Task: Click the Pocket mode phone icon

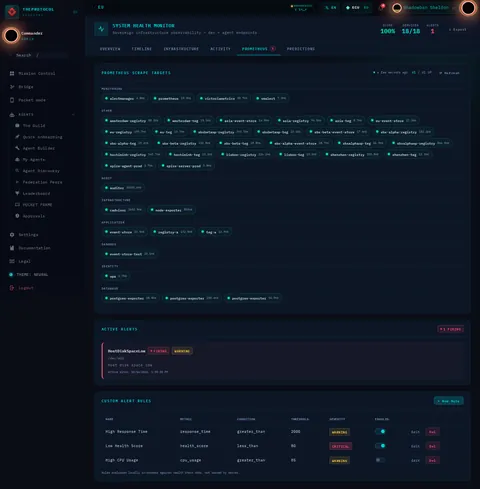Action: (x=12, y=100)
